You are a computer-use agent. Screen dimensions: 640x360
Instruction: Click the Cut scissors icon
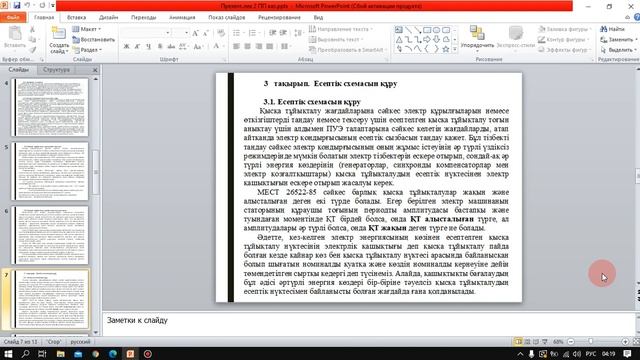(32, 29)
